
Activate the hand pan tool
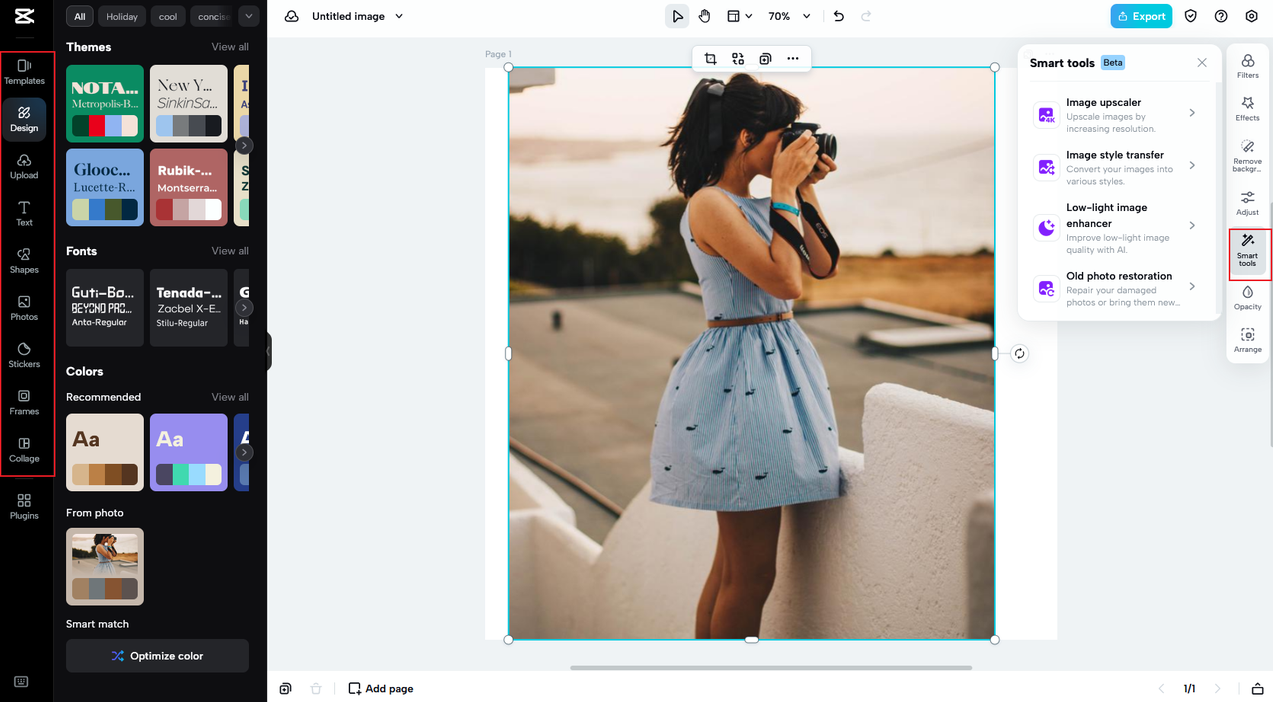pos(704,16)
